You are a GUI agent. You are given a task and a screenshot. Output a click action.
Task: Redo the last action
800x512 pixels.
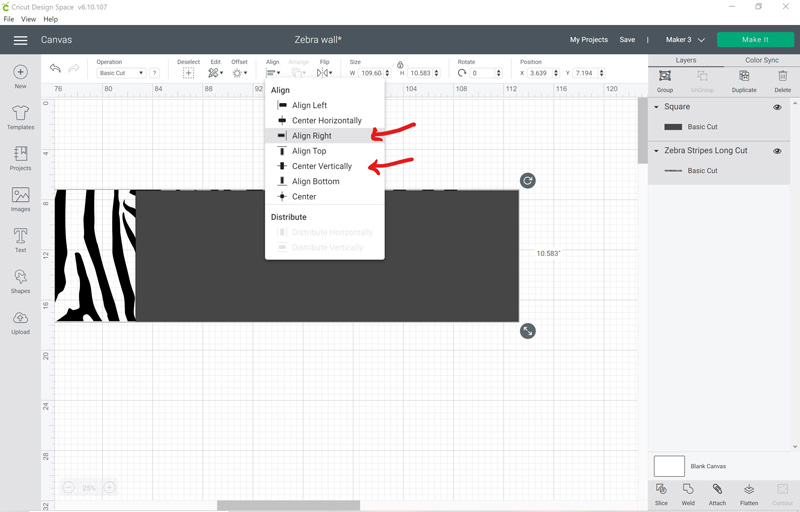pos(74,68)
